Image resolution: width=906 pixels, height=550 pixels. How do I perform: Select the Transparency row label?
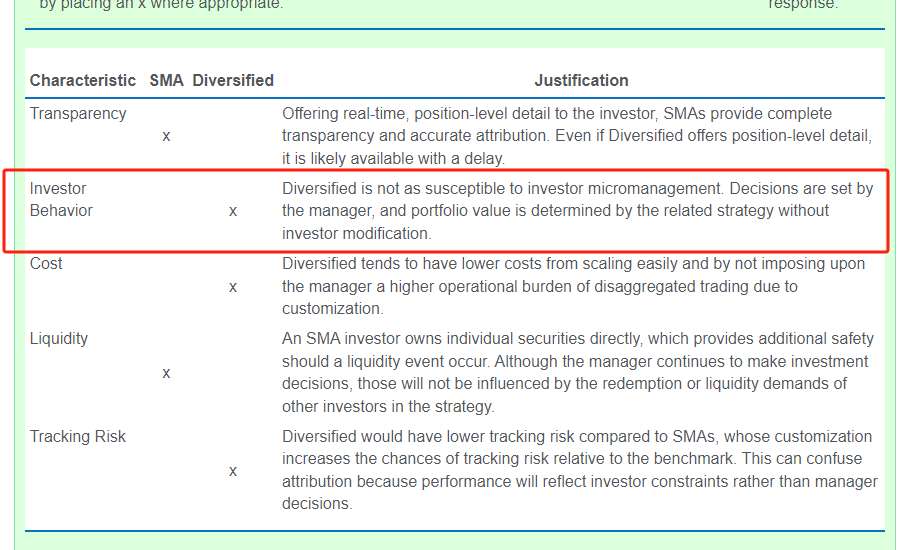click(x=78, y=114)
